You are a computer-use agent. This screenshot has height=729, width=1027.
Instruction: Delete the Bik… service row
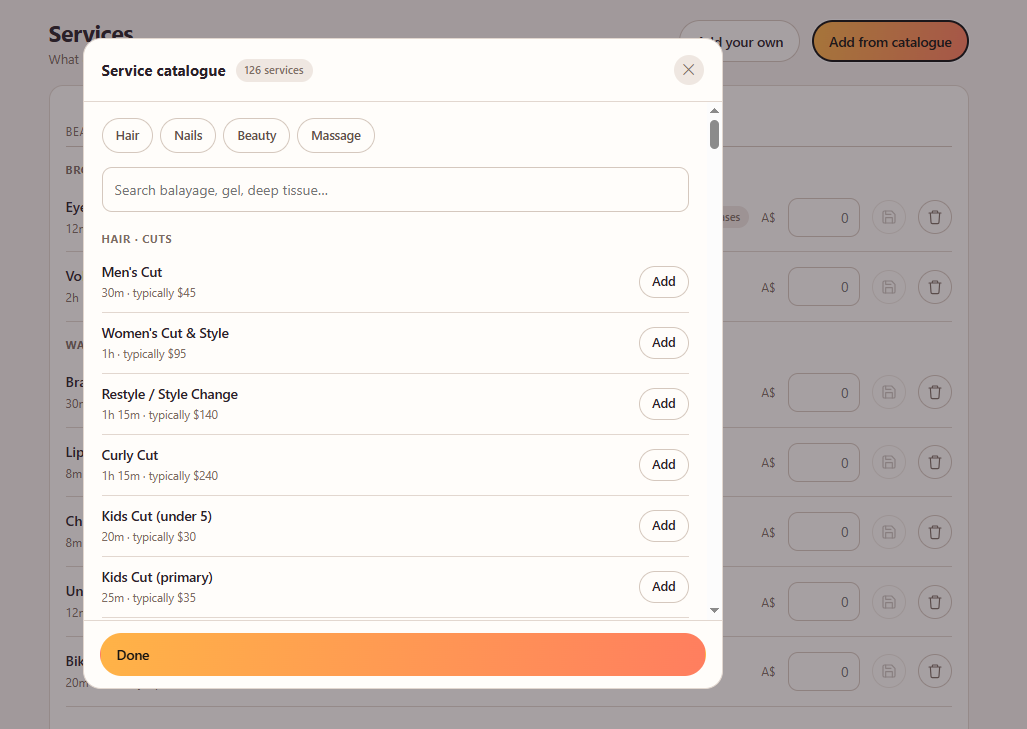935,671
